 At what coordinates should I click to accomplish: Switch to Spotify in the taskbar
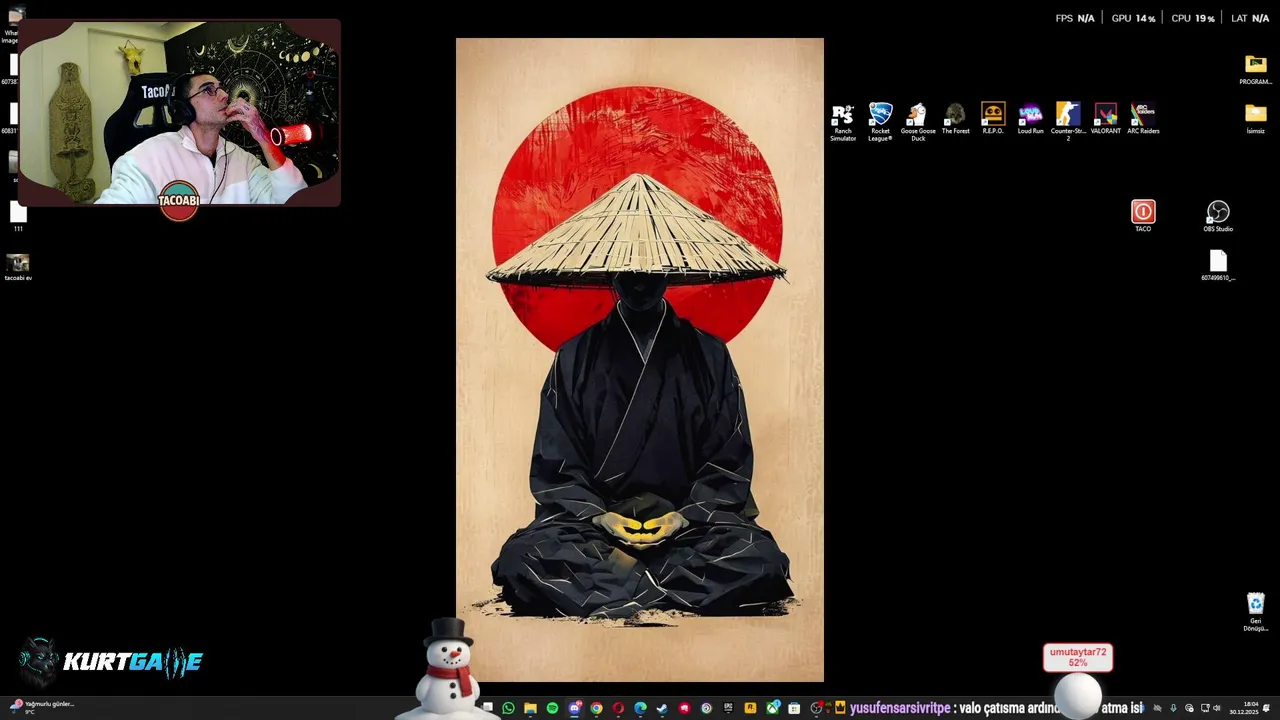point(552,708)
